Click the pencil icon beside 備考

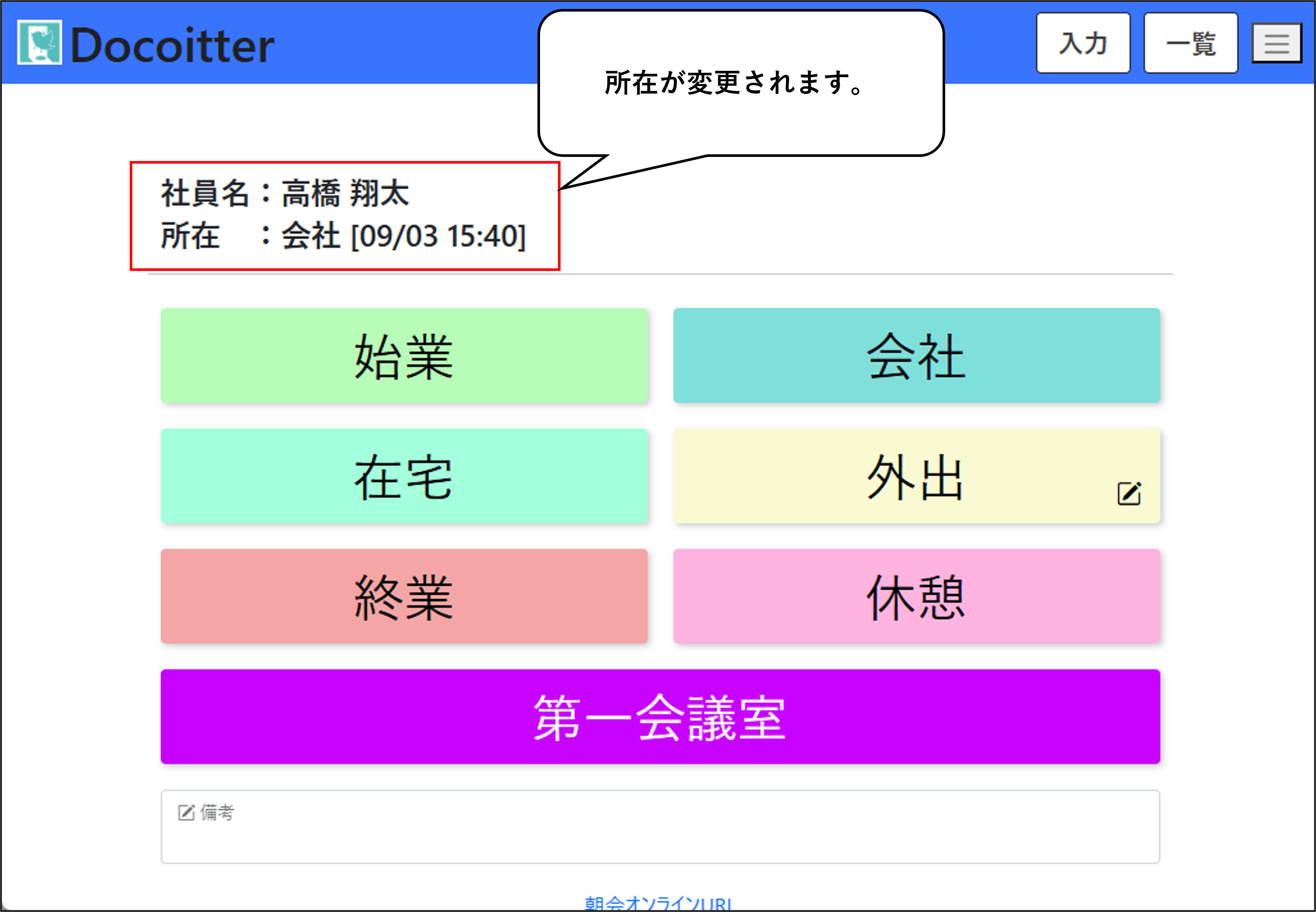[x=186, y=812]
